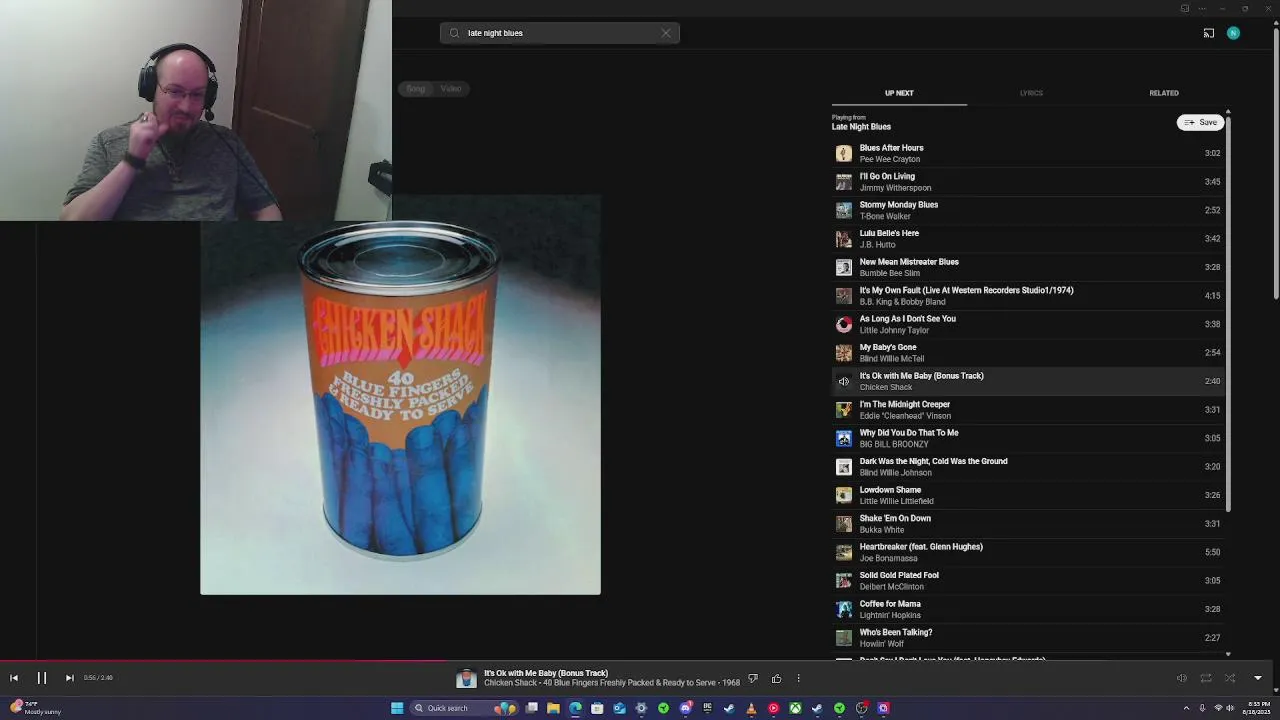The width and height of the screenshot is (1280, 720).
Task: Open the Up Next tab
Action: coord(899,93)
